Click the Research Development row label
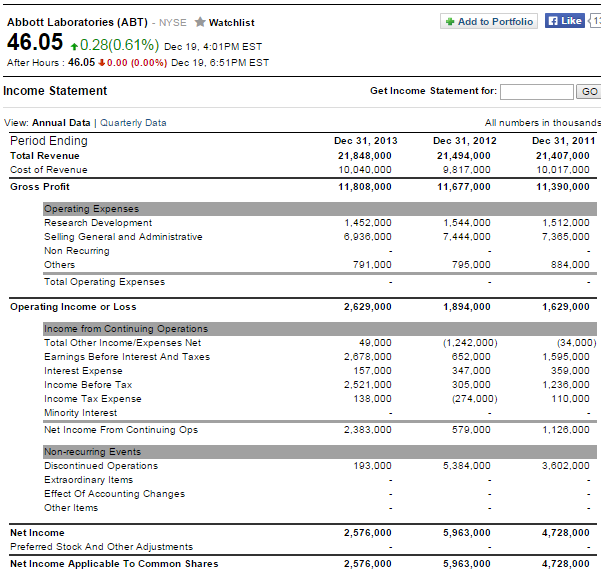601x576 pixels. click(98, 223)
